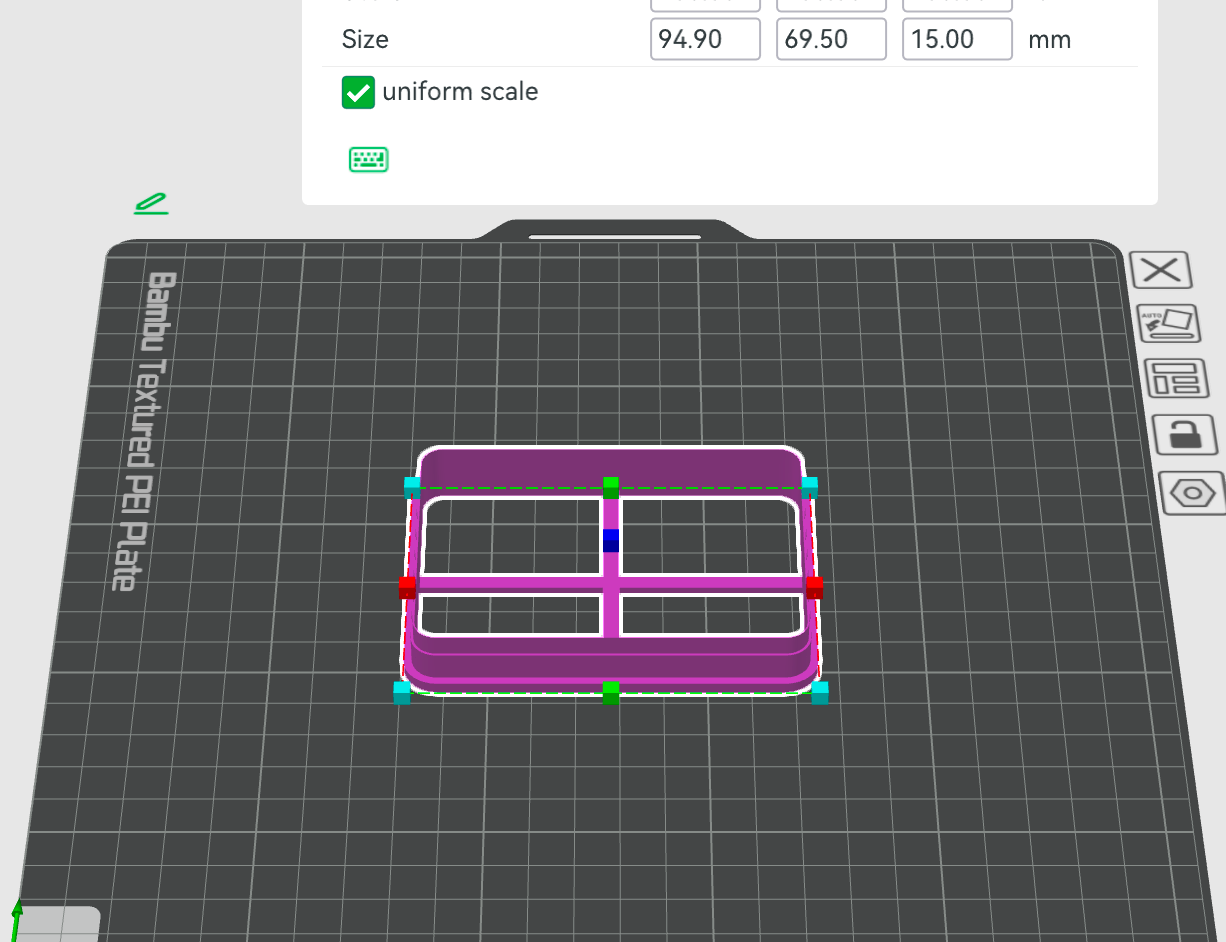Screen dimensions: 1226x942
Task: Click the blue Z-axis scale handle
Action: pos(611,540)
